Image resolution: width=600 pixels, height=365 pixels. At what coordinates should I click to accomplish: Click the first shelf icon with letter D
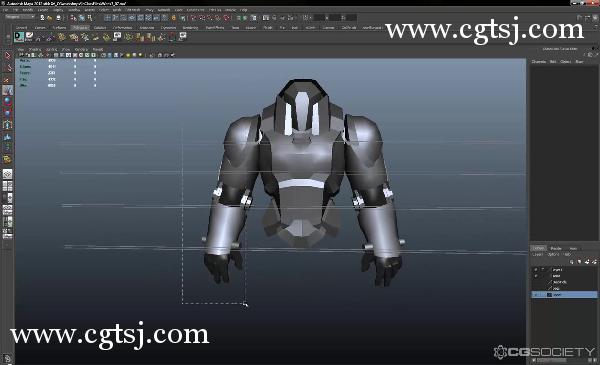point(19,37)
